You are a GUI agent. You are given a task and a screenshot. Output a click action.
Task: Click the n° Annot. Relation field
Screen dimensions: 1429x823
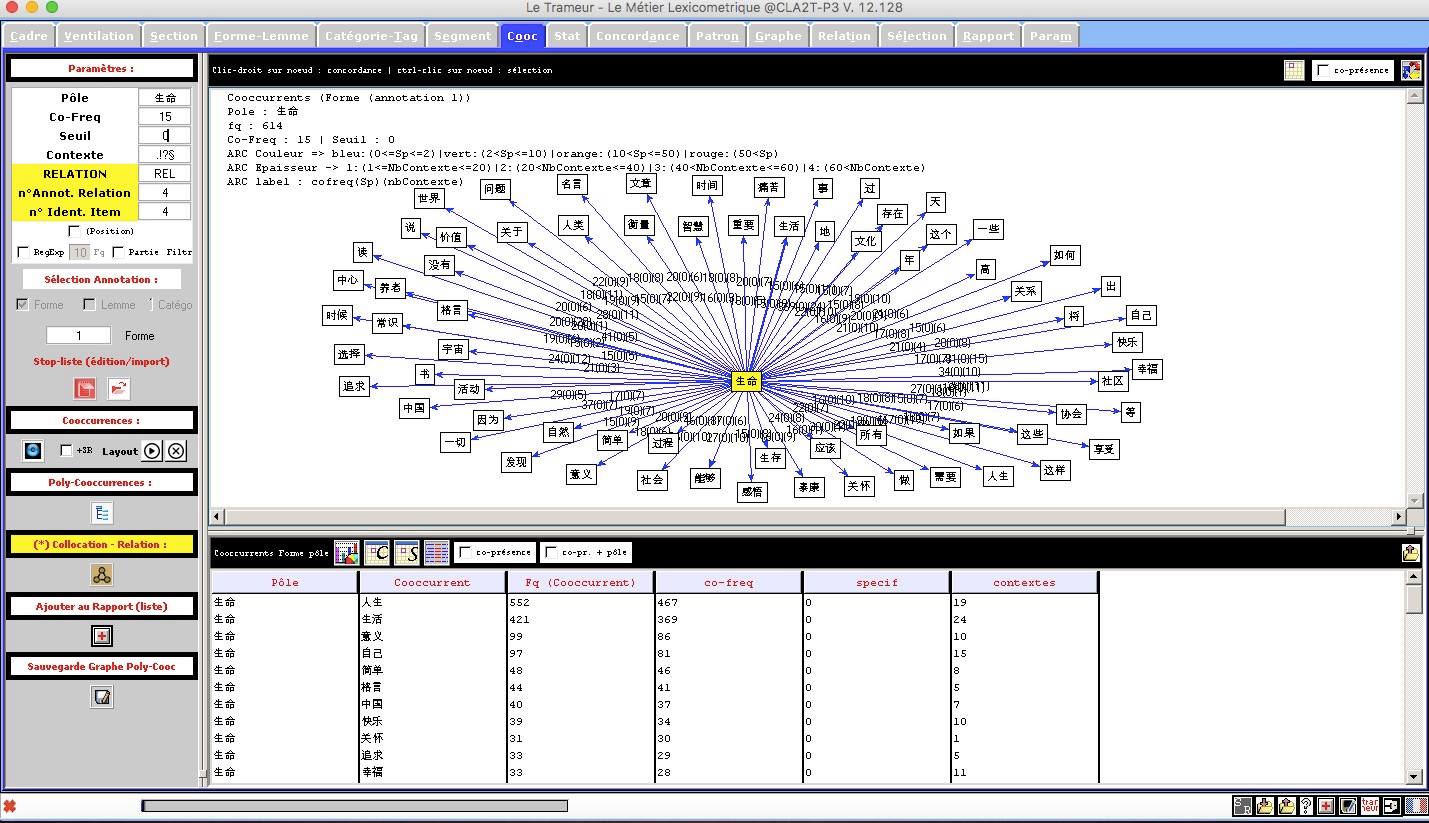click(x=165, y=193)
